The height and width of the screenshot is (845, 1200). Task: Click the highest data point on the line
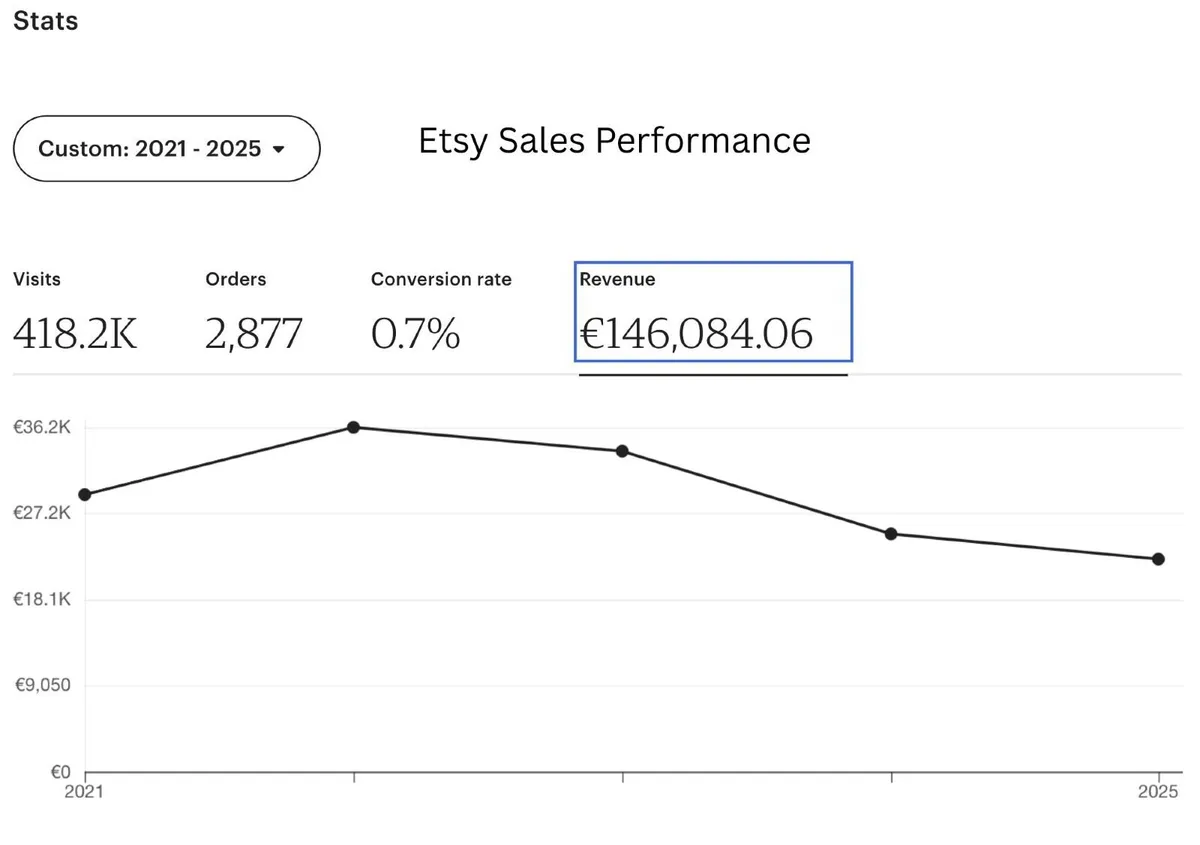coord(353,427)
